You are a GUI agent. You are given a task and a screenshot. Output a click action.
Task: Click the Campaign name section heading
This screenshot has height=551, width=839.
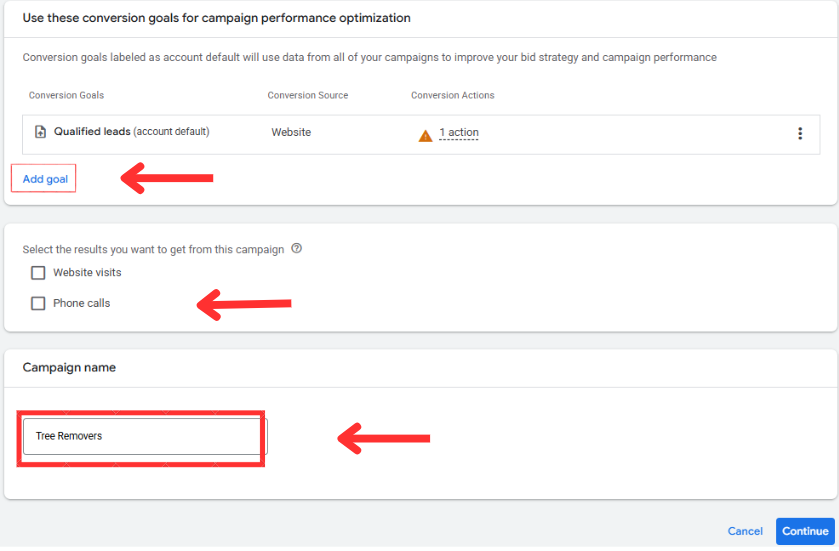69,368
